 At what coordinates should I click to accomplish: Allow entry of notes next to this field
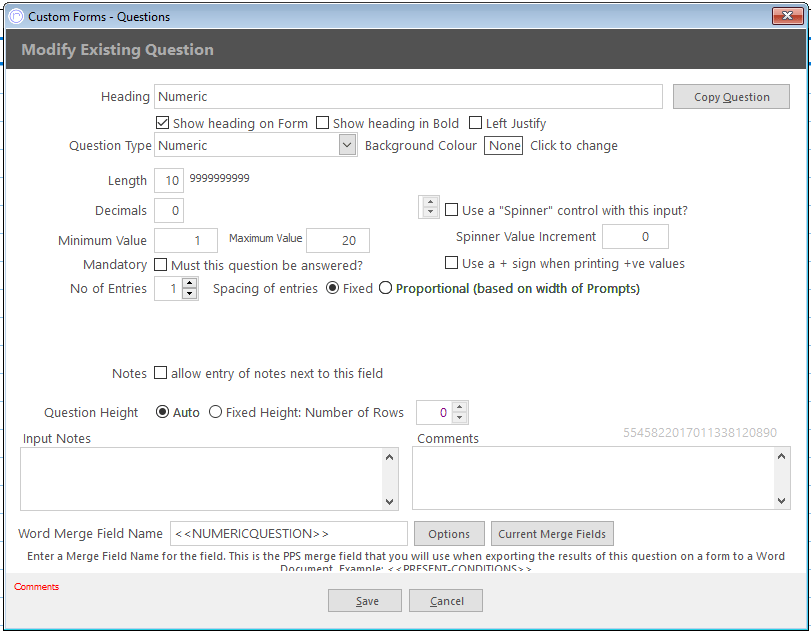click(x=160, y=373)
